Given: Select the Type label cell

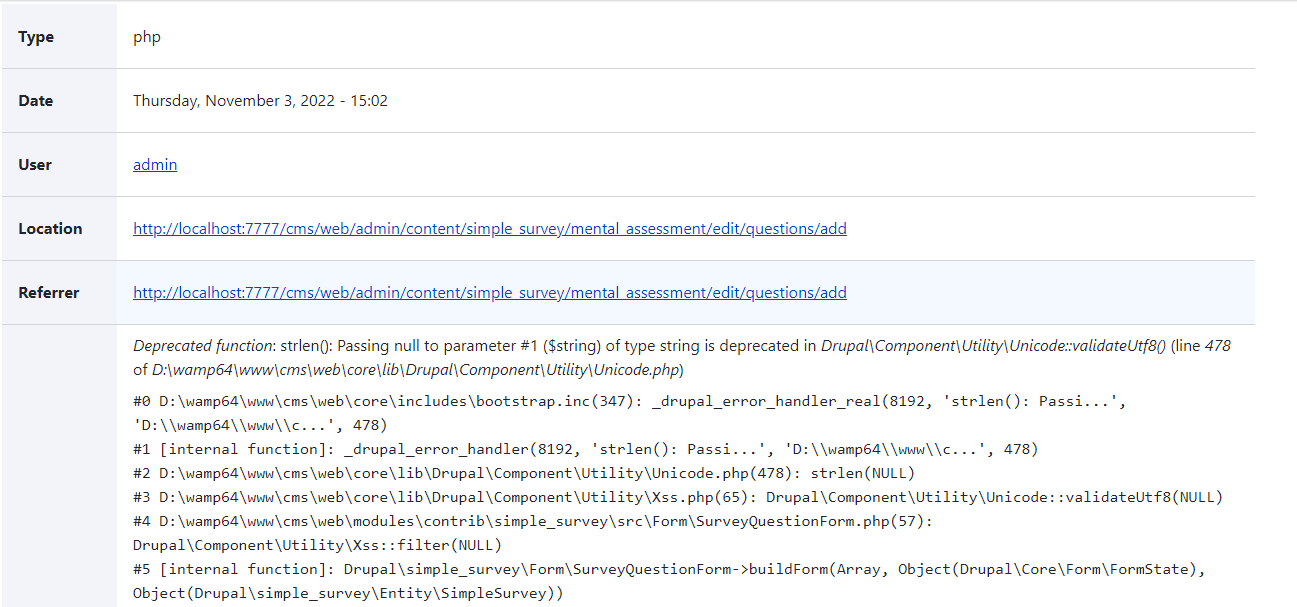Looking at the screenshot, I should [x=59, y=37].
